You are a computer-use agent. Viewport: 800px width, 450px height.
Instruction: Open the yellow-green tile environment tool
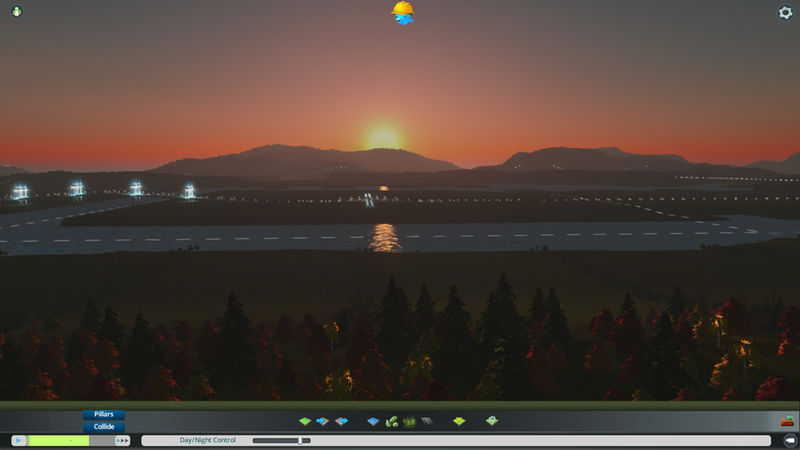[x=459, y=422]
